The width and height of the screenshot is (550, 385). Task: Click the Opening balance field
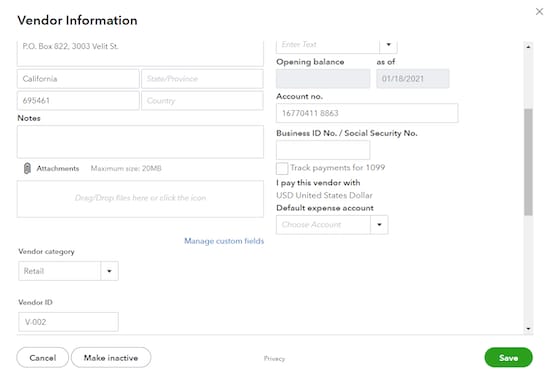click(x=323, y=79)
